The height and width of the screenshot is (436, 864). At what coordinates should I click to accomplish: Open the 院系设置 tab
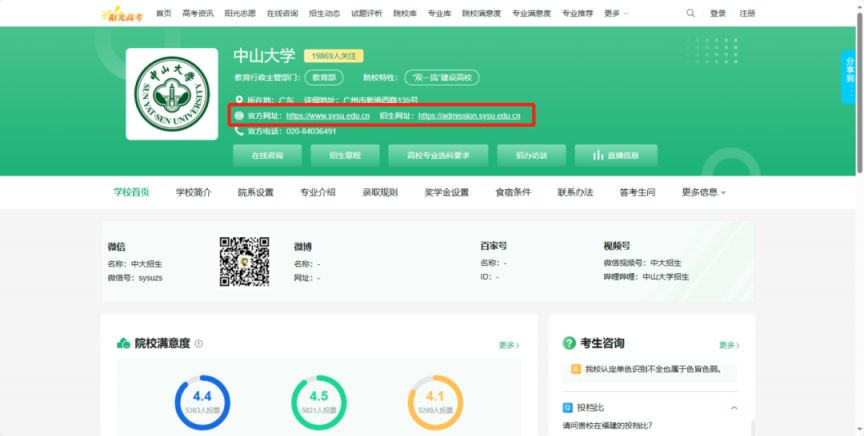point(255,192)
